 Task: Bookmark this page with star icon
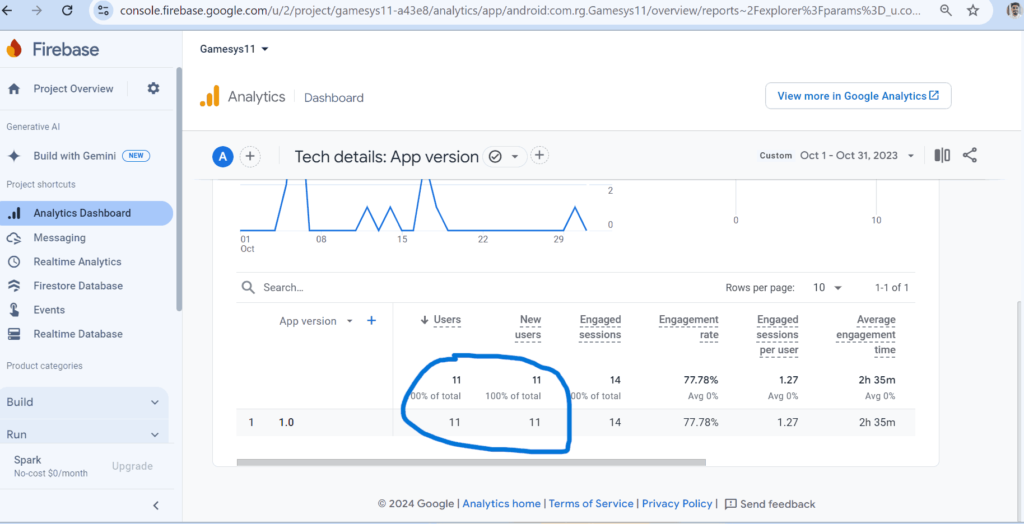coord(973,11)
